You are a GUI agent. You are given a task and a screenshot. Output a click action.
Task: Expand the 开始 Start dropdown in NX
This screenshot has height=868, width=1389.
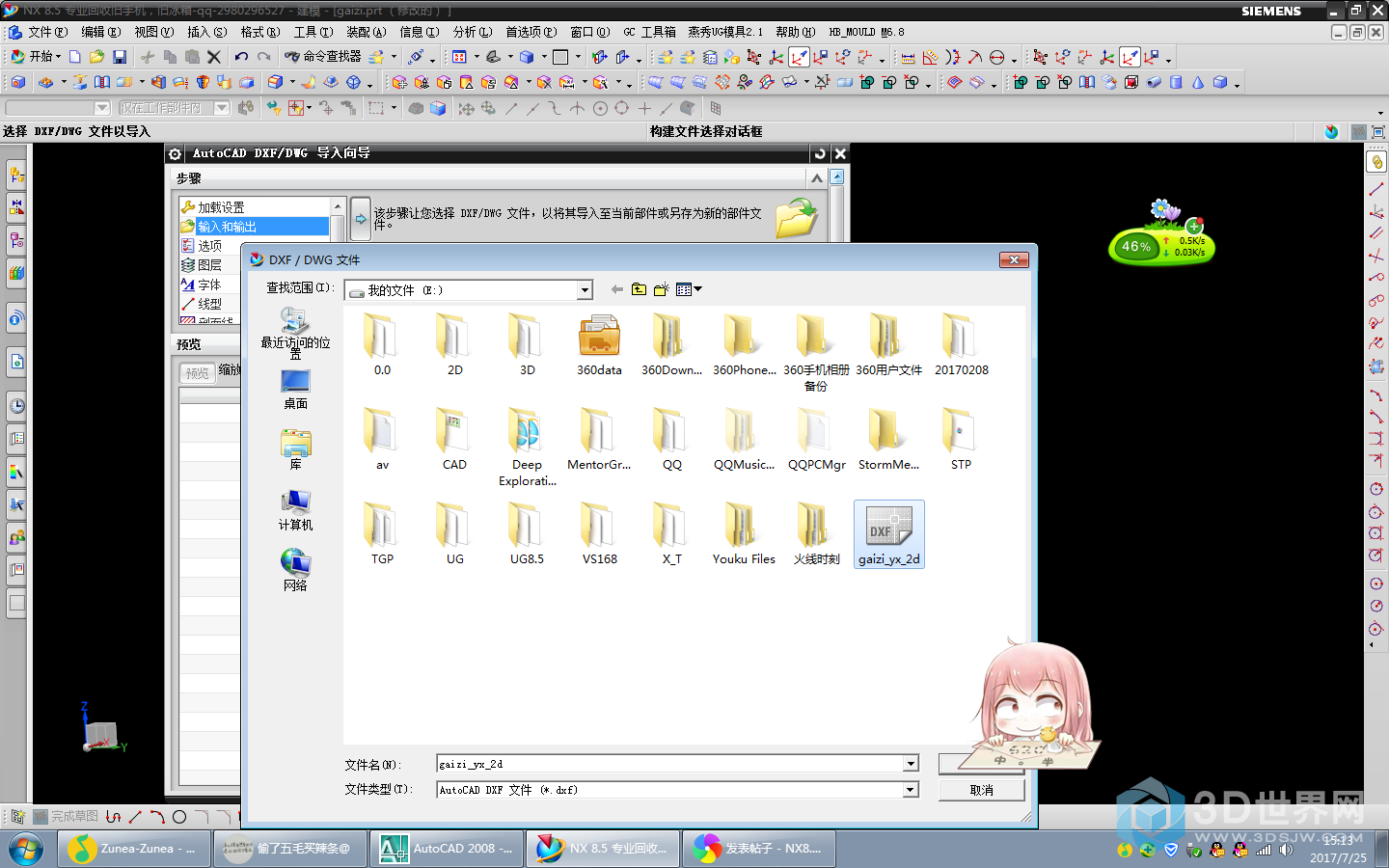point(36,57)
